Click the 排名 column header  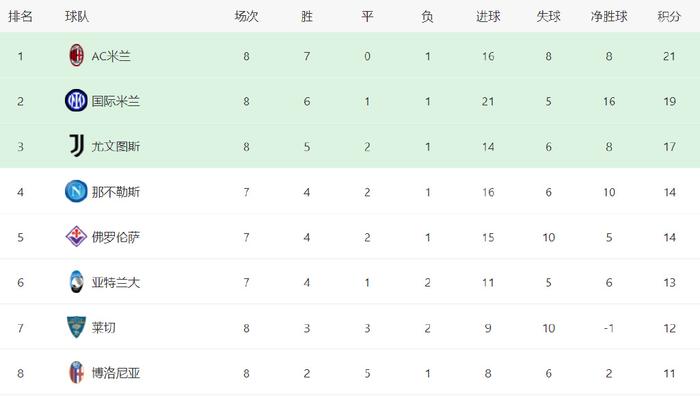point(20,17)
